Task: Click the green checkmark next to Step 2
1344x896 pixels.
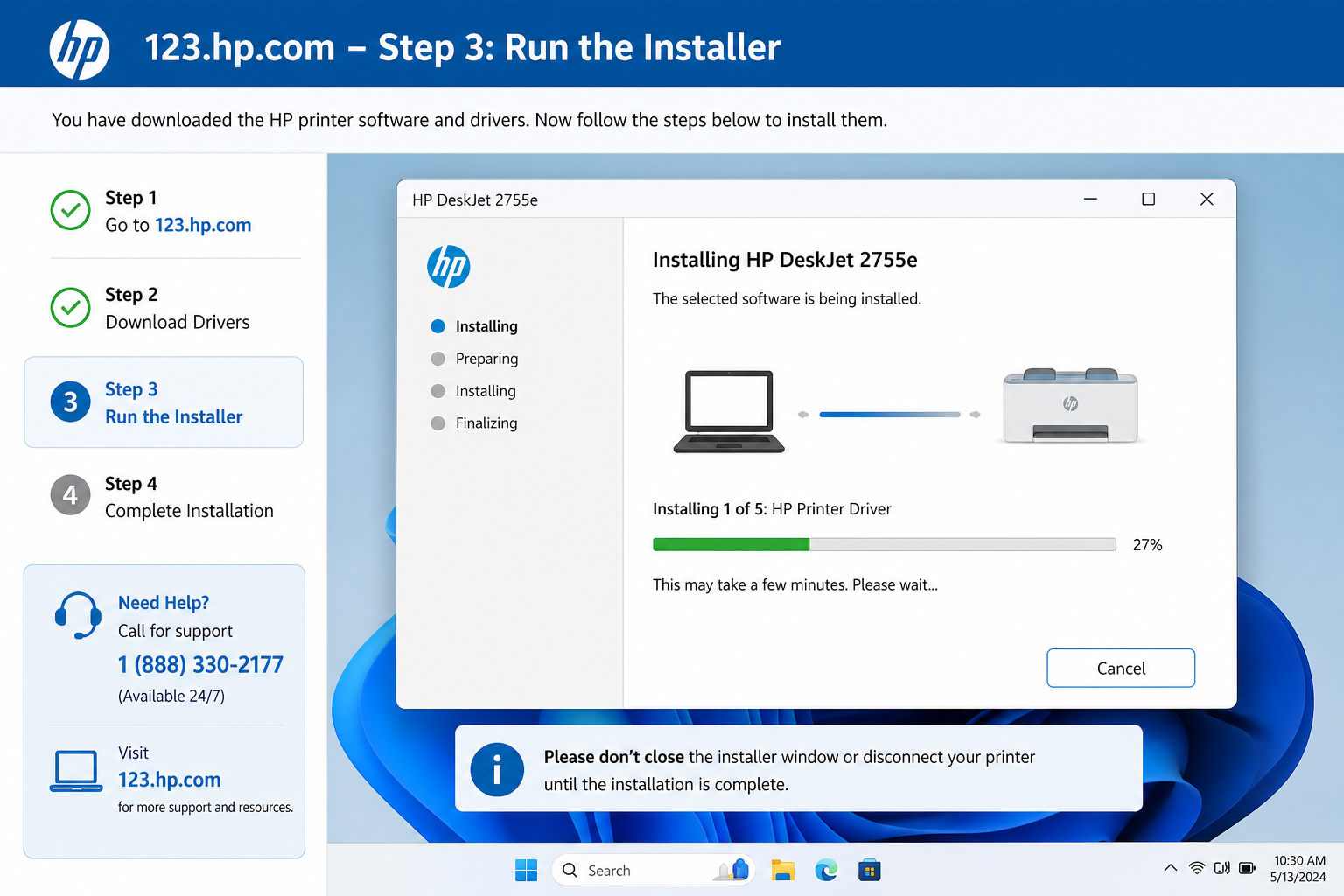Action: click(x=71, y=307)
